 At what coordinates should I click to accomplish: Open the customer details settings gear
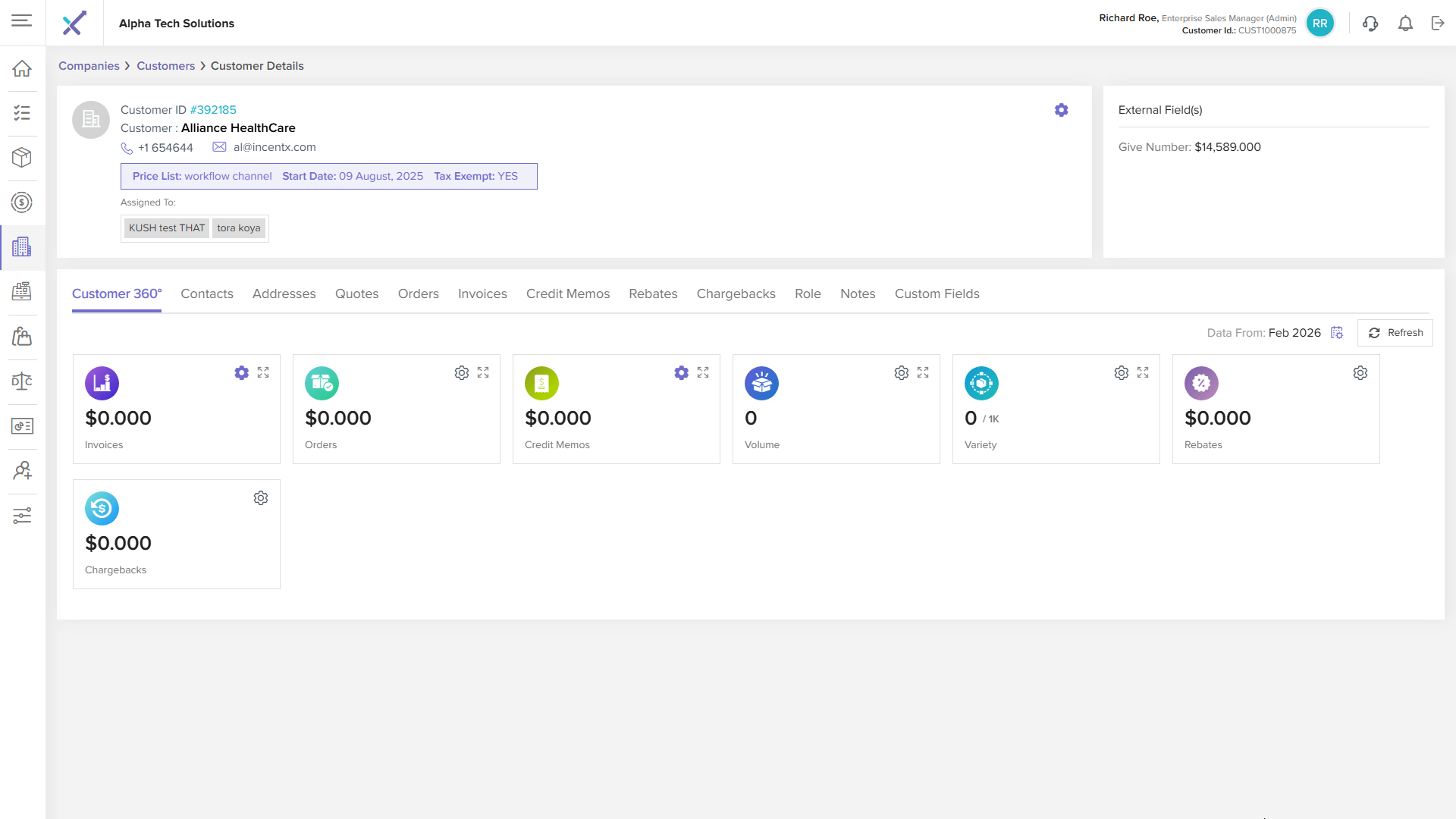pos(1061,110)
